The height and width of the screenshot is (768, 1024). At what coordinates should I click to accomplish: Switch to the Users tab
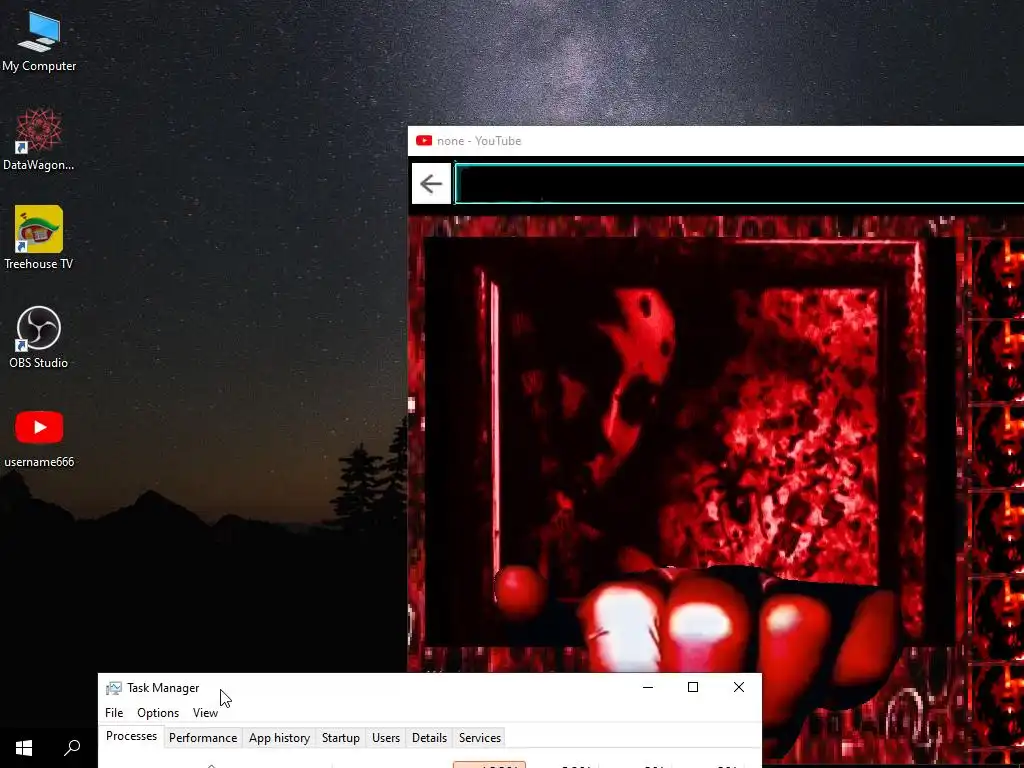pyautogui.click(x=386, y=737)
